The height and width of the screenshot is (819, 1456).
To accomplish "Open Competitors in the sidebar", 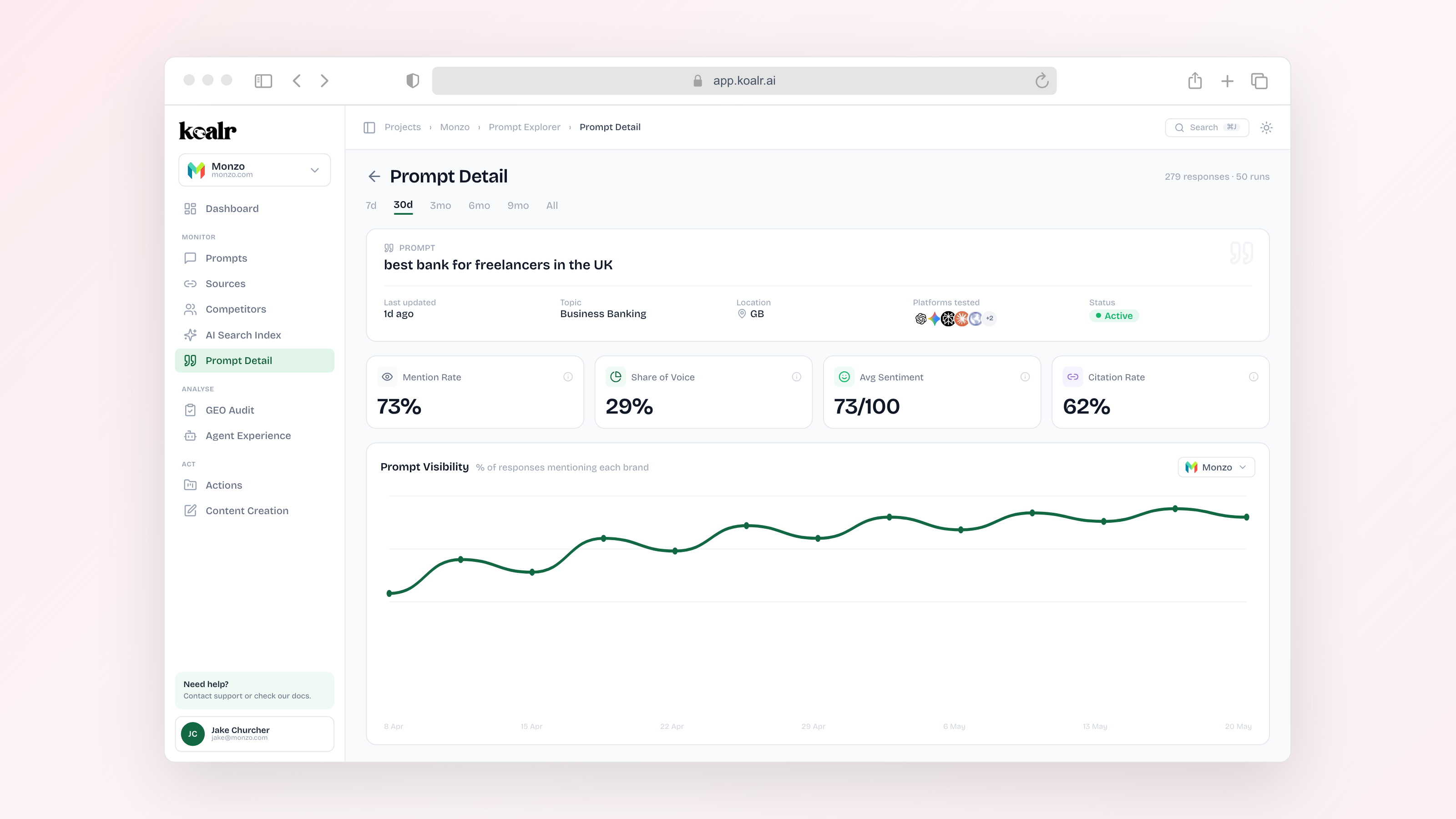I will (x=254, y=309).
